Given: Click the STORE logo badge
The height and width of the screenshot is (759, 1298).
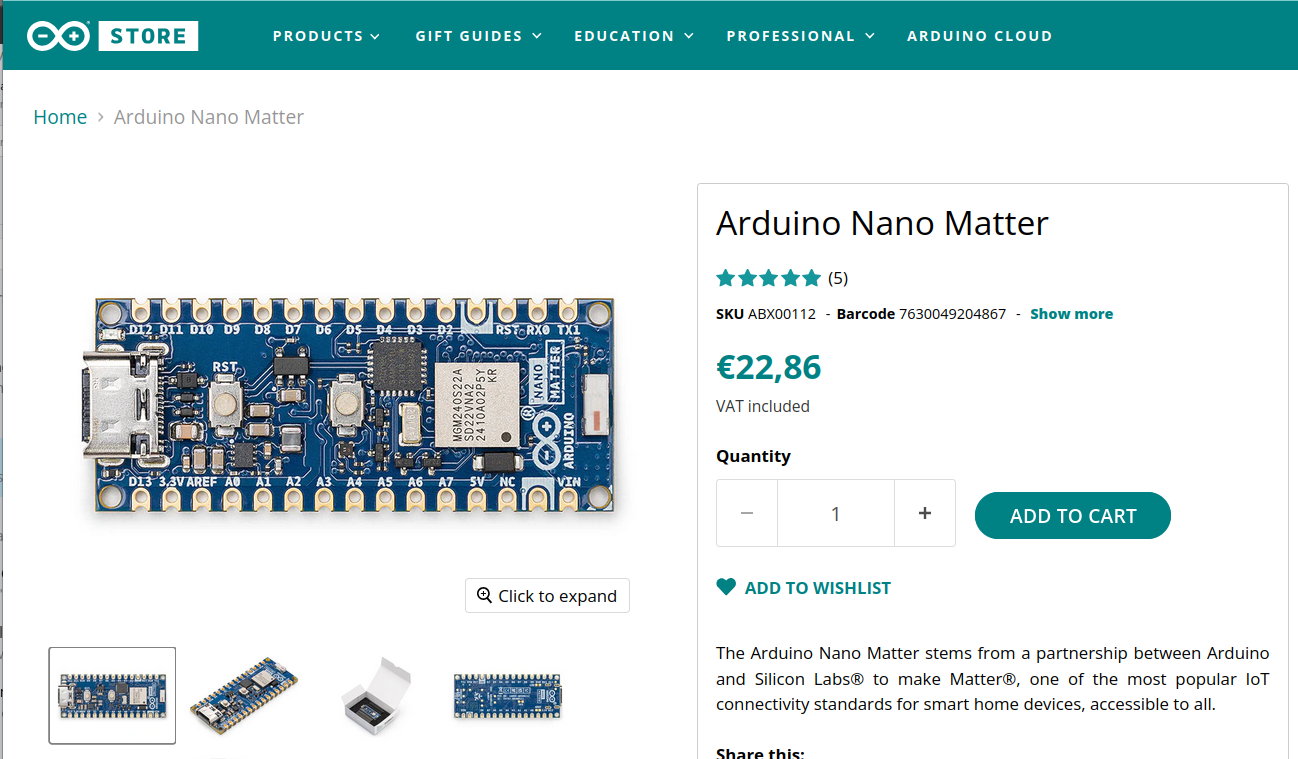Looking at the screenshot, I should (x=148, y=36).
